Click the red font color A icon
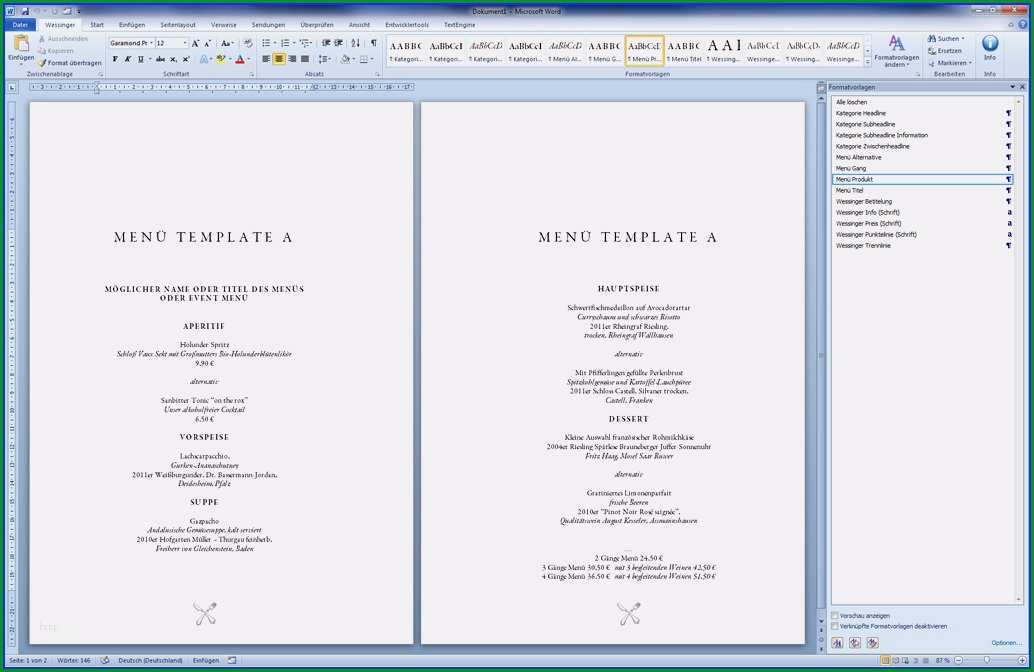This screenshot has width=1034, height=672. (x=240, y=59)
